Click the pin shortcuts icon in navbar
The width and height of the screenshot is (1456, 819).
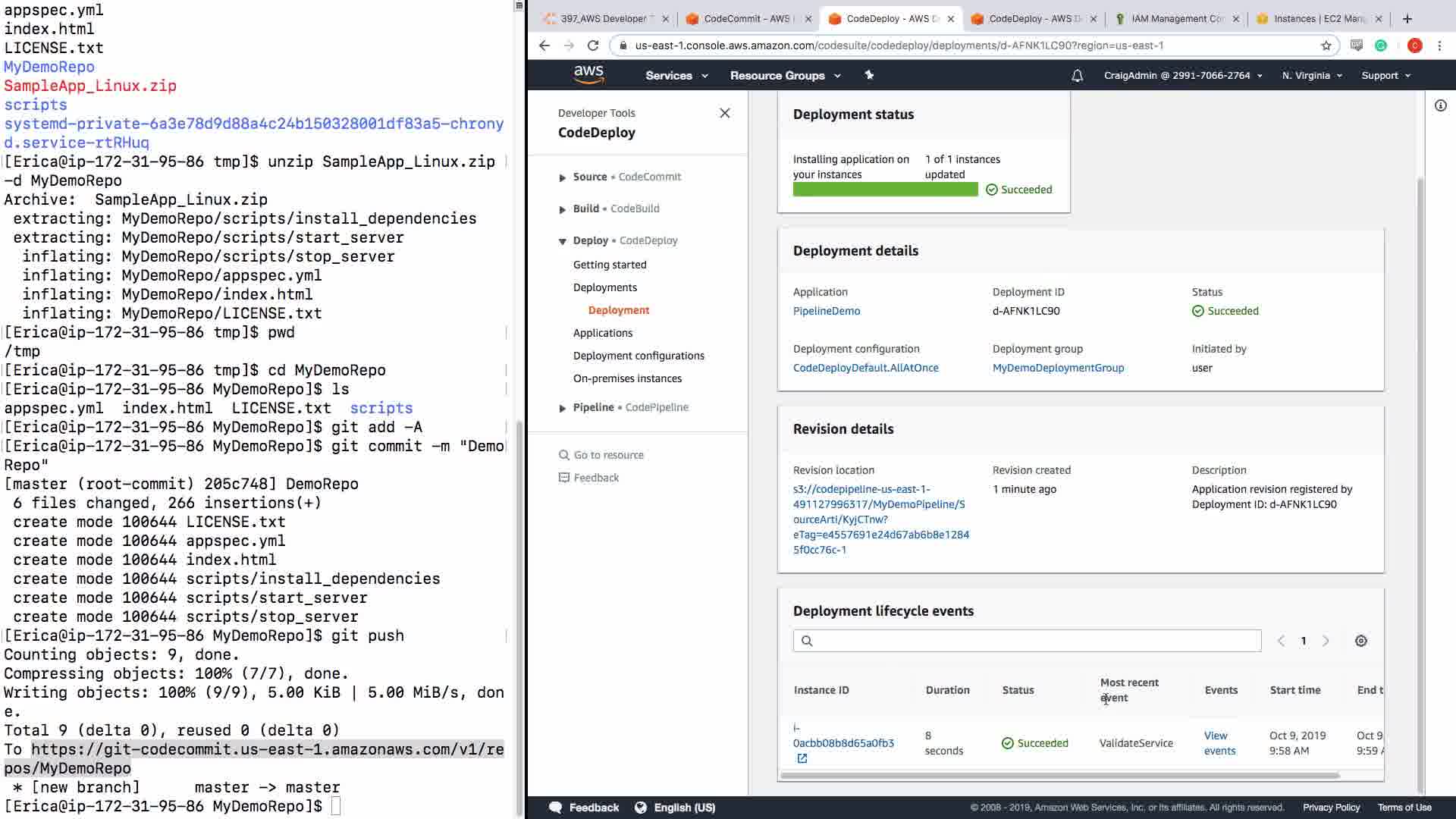pos(869,75)
